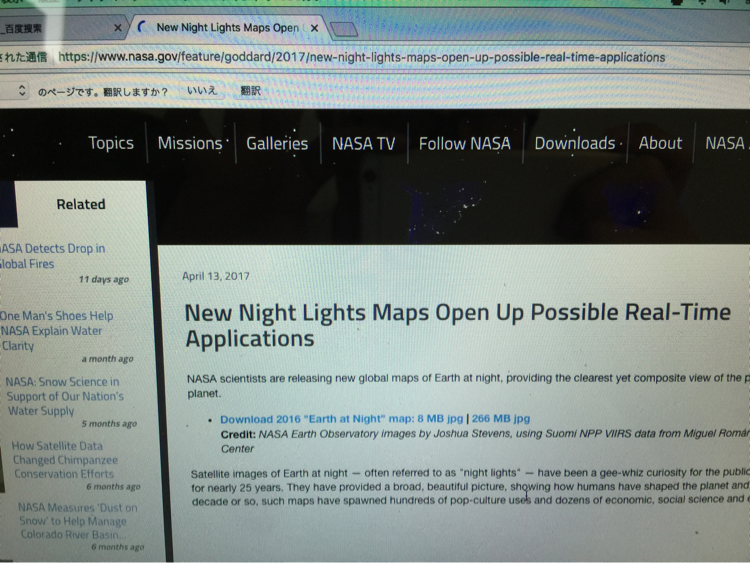This screenshot has width=750, height=563.
Task: Open the Galleries menu
Action: tap(277, 144)
